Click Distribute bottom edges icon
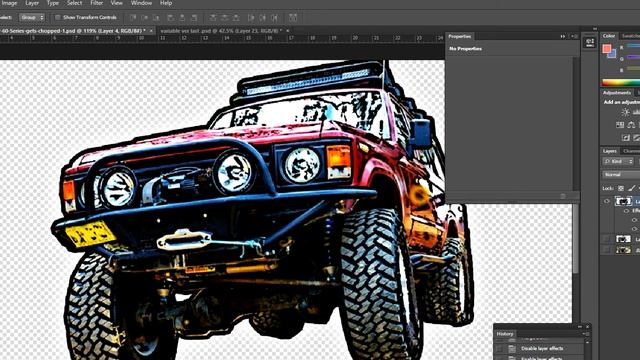Screen dimensions: 640x360 click(x=236, y=18)
